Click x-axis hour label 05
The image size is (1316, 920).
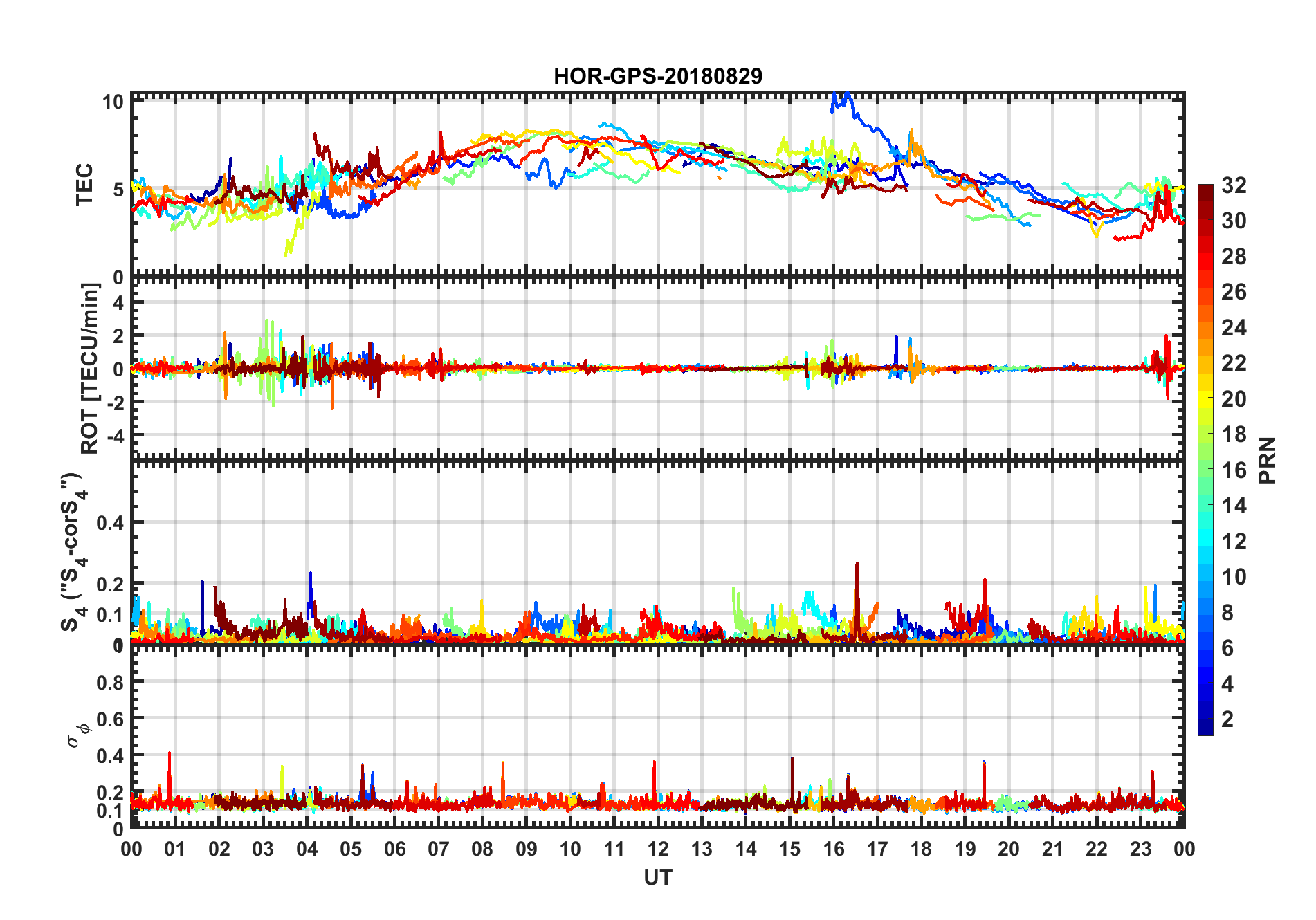(351, 849)
